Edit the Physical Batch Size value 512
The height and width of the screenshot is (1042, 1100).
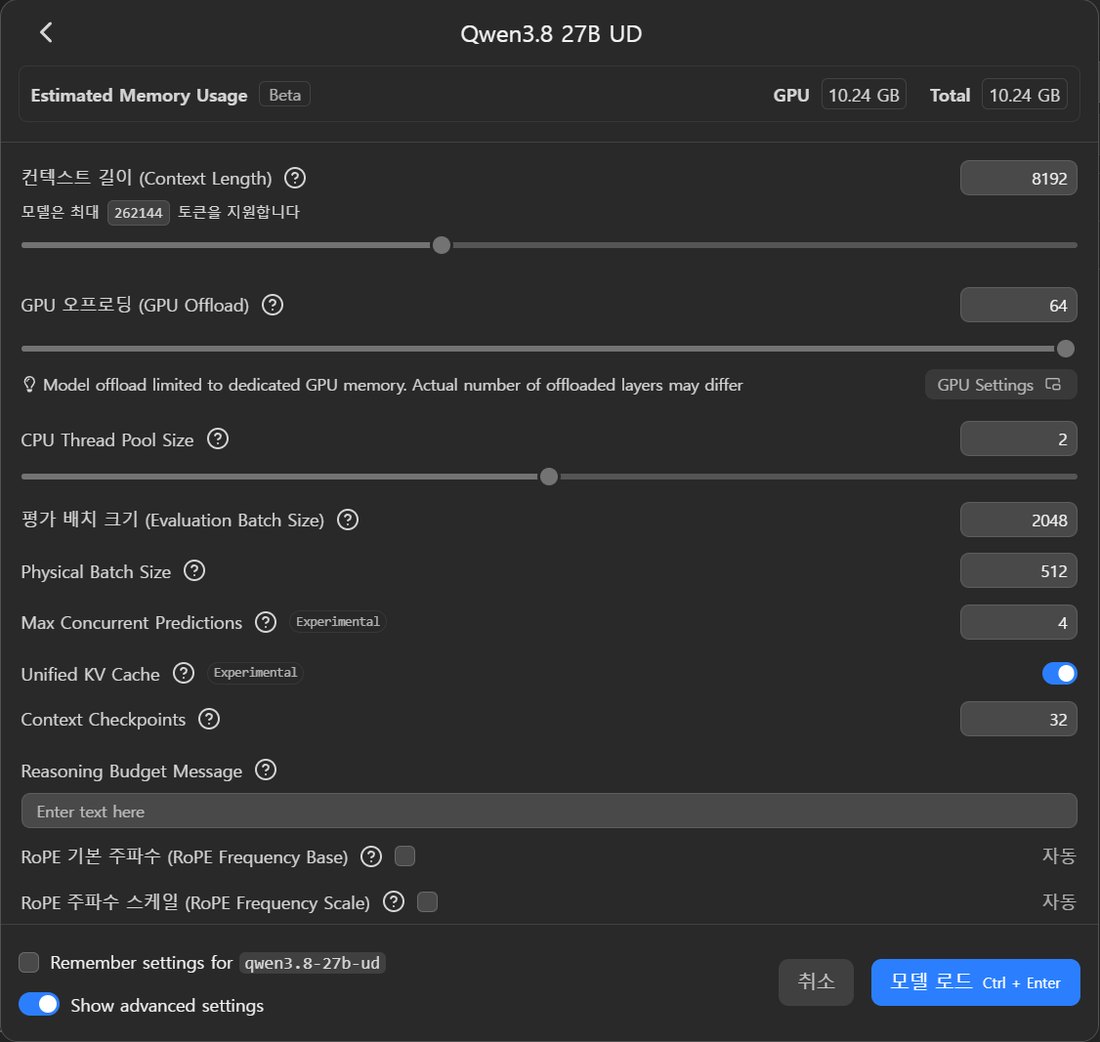click(1018, 571)
